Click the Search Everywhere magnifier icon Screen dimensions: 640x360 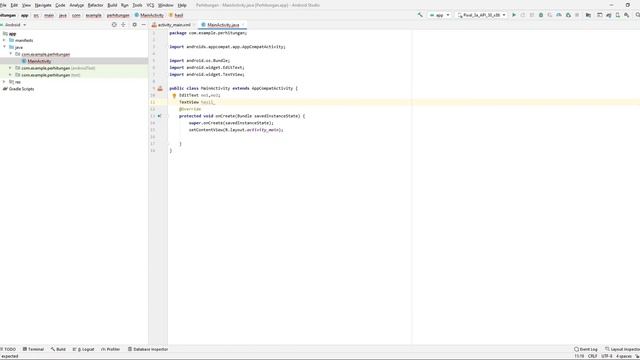pyautogui.click(x=637, y=15)
